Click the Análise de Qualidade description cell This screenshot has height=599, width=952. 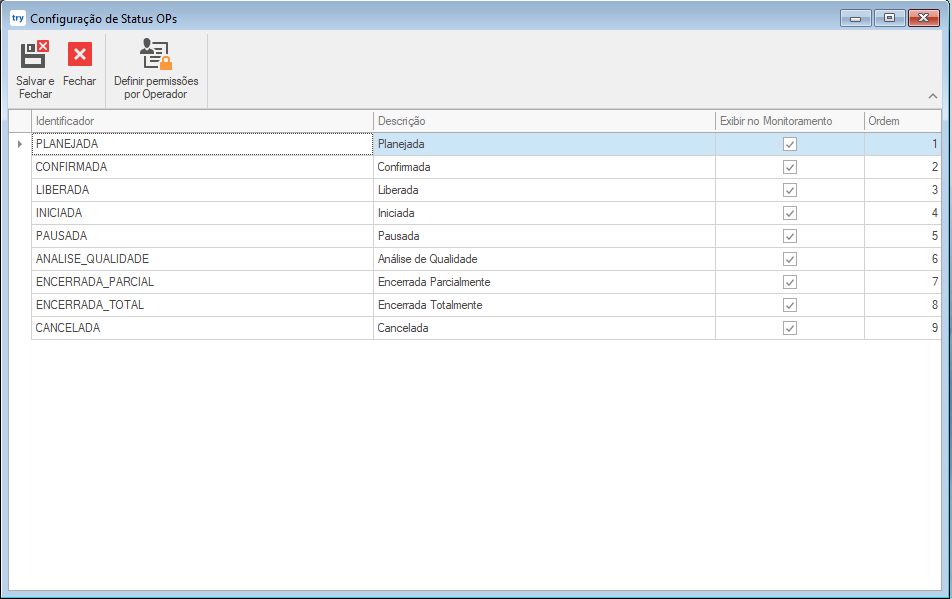pos(544,259)
